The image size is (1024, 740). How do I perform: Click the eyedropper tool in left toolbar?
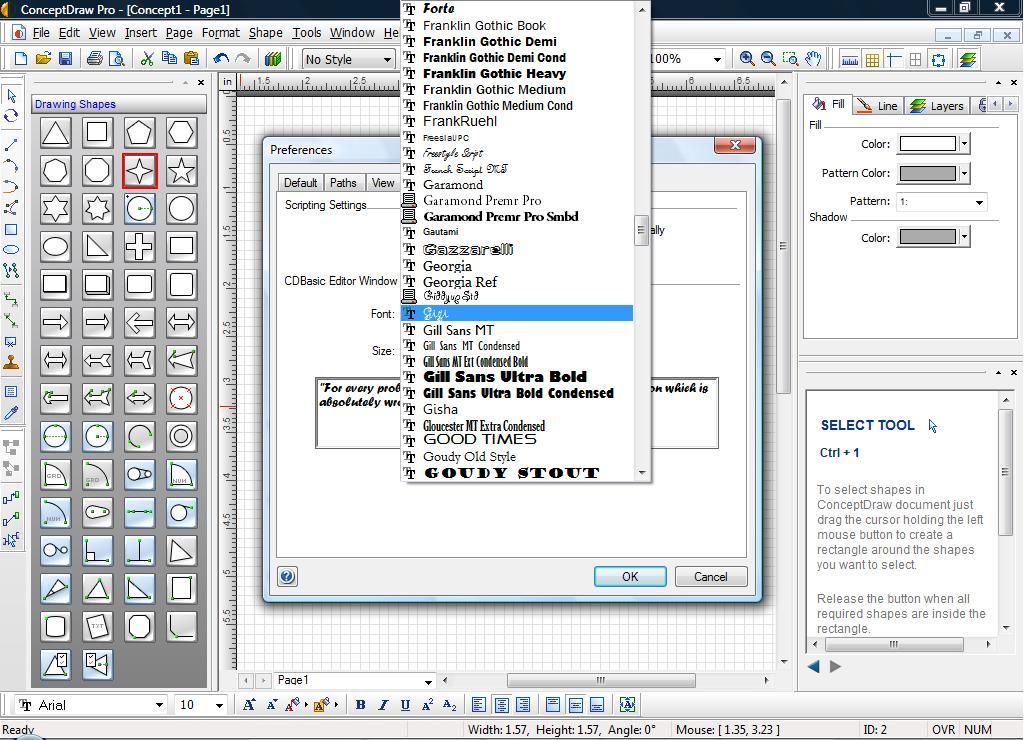[x=11, y=413]
